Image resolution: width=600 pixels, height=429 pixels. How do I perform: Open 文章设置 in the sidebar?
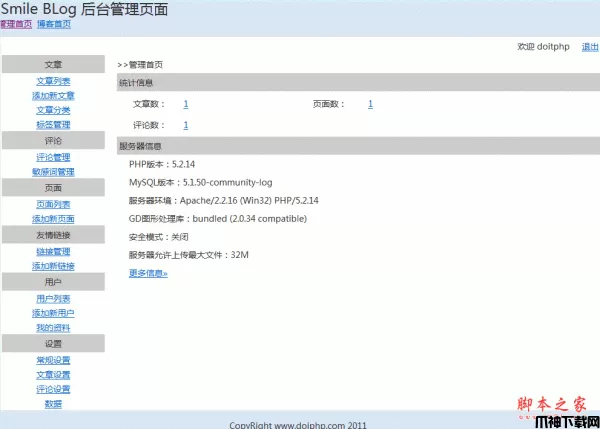coord(53,375)
